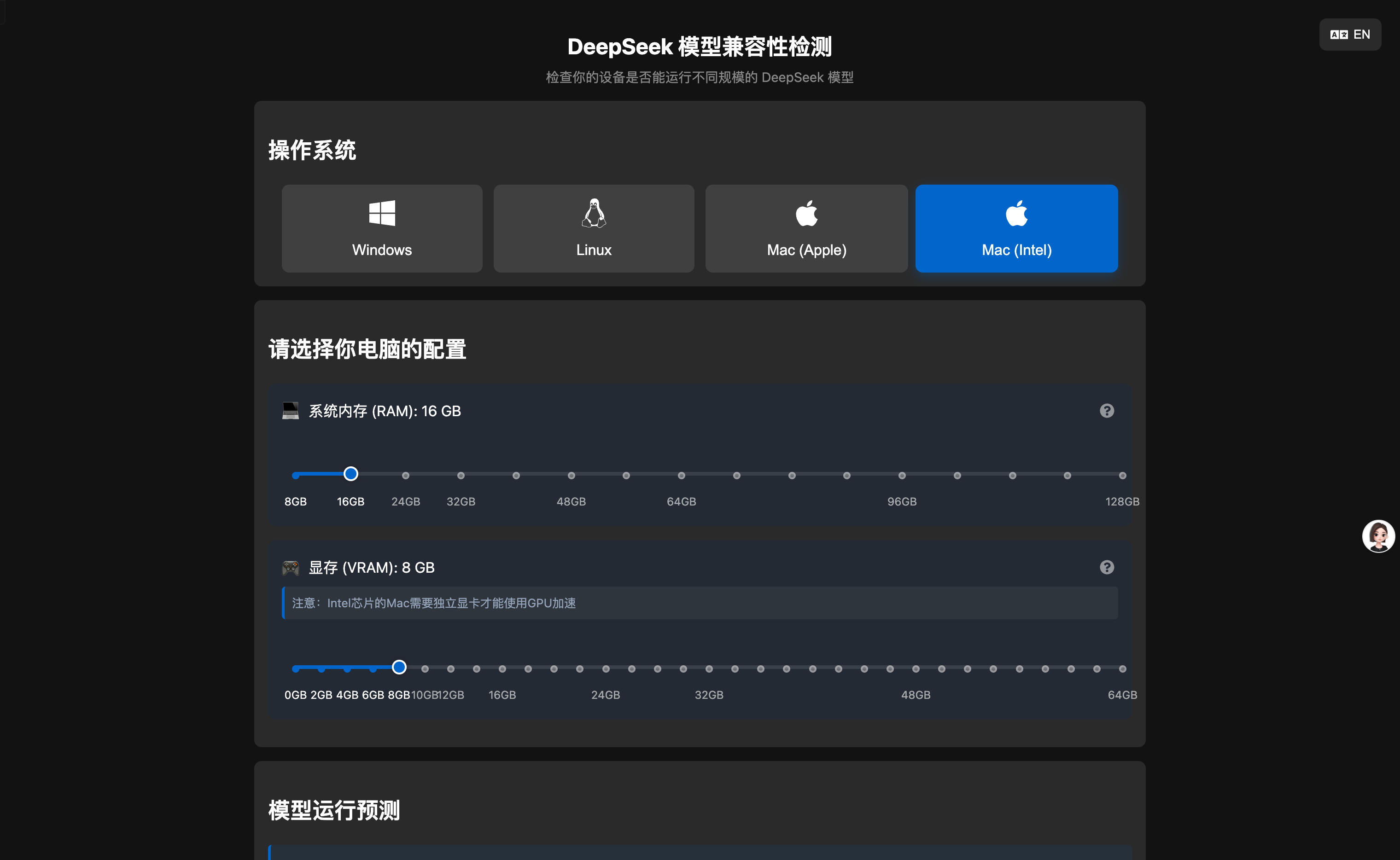The image size is (1400, 860).
Task: Open VRAM help question mark icon
Action: 1107,567
